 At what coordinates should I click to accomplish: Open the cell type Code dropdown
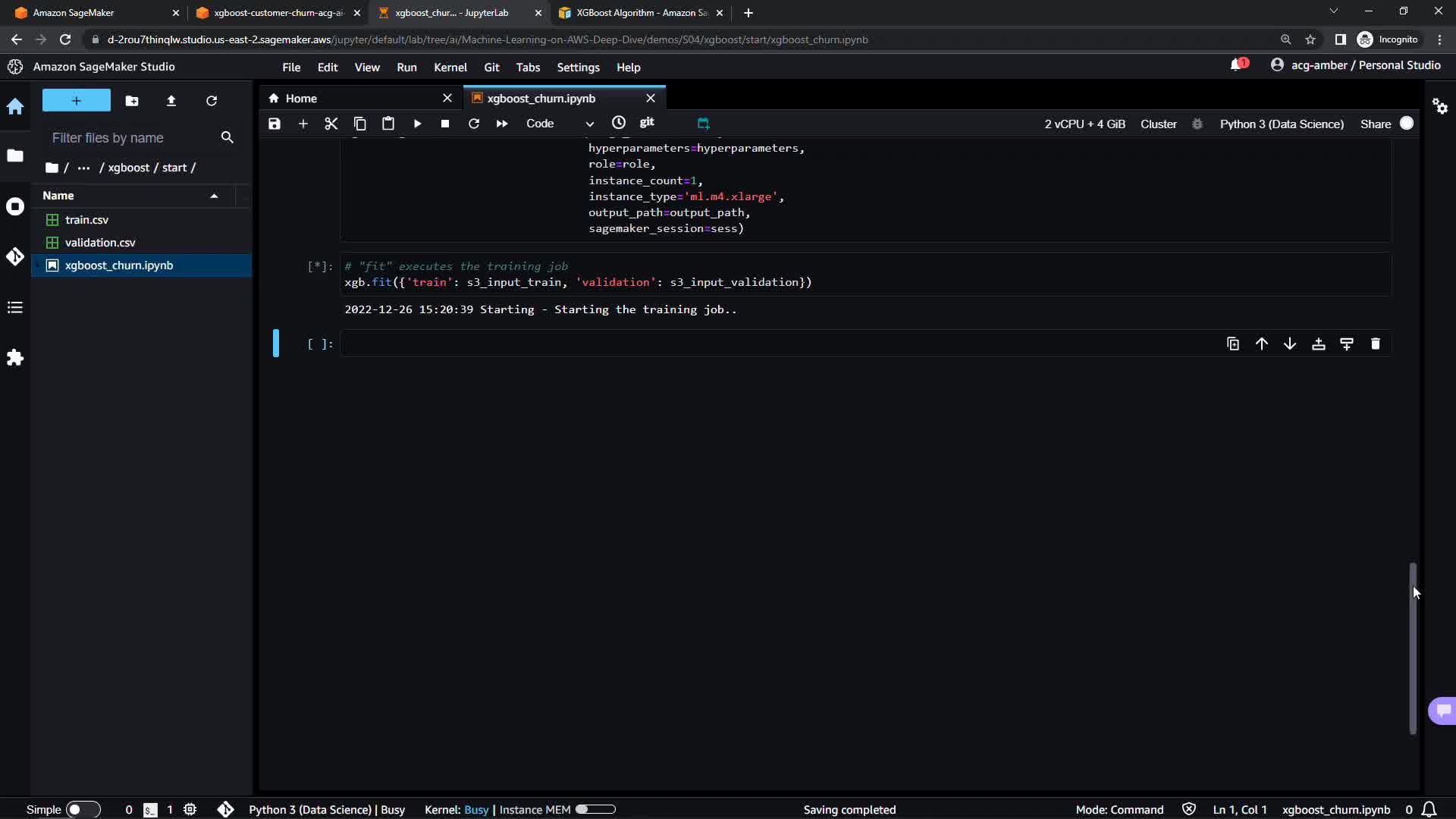[560, 124]
